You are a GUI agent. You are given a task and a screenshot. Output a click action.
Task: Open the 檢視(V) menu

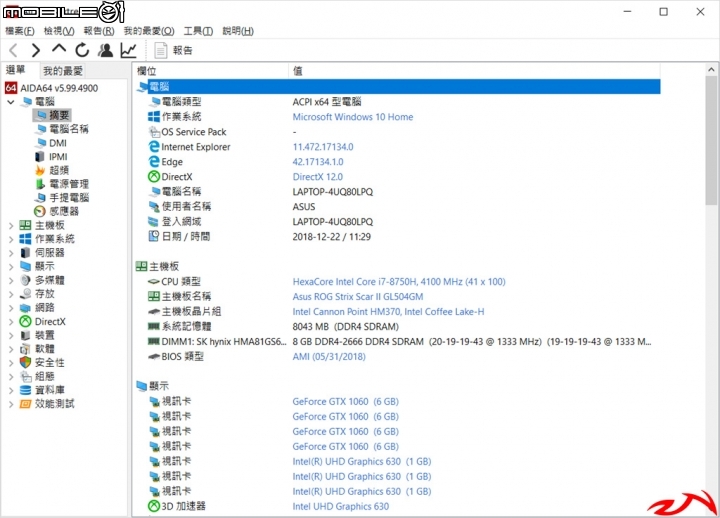coord(59,31)
